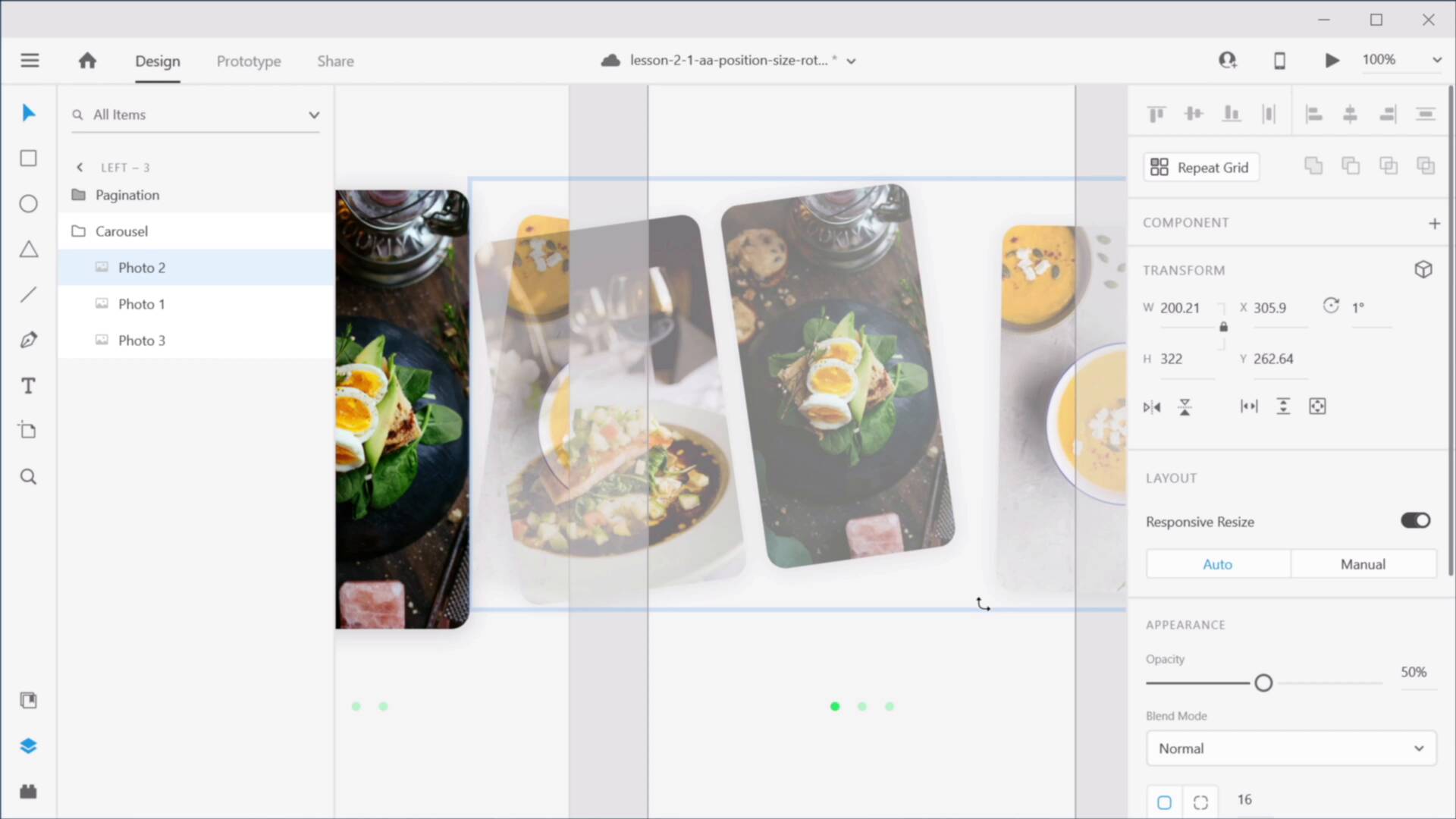
Task: Align selection to top
Action: (1156, 114)
